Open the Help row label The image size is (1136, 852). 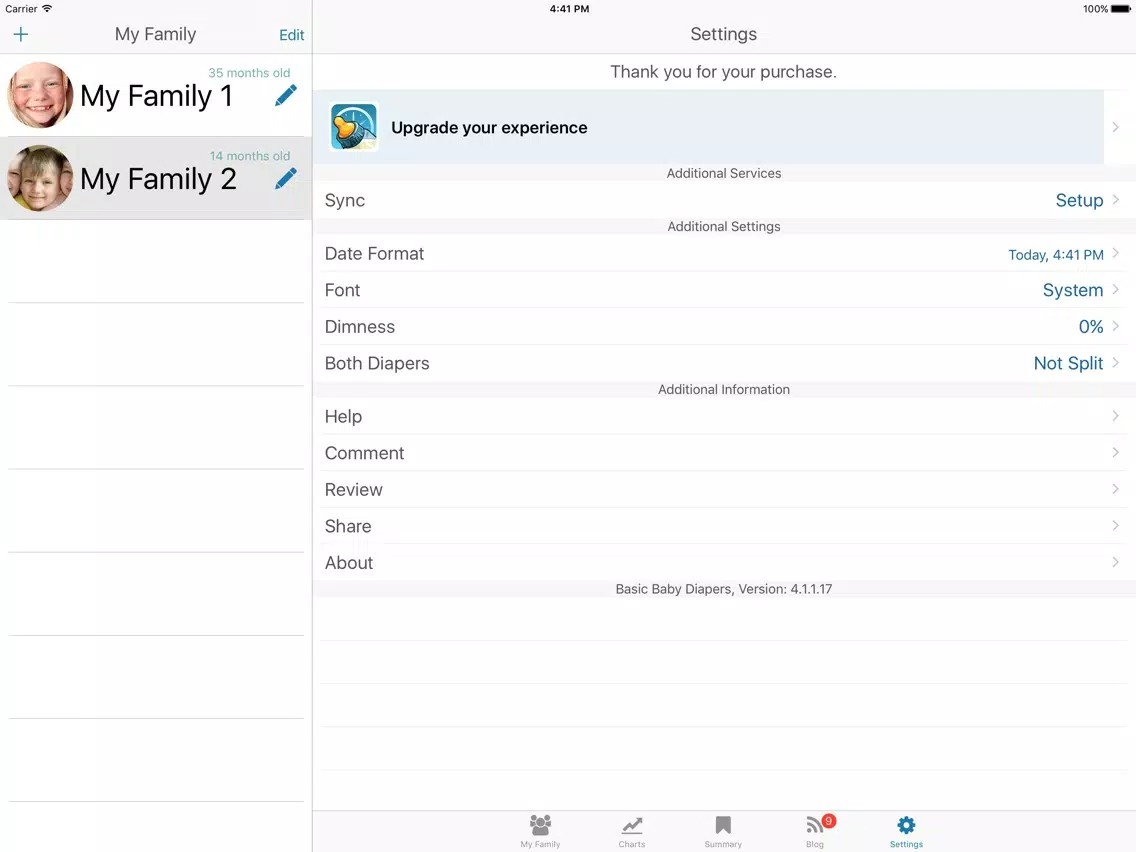point(343,417)
